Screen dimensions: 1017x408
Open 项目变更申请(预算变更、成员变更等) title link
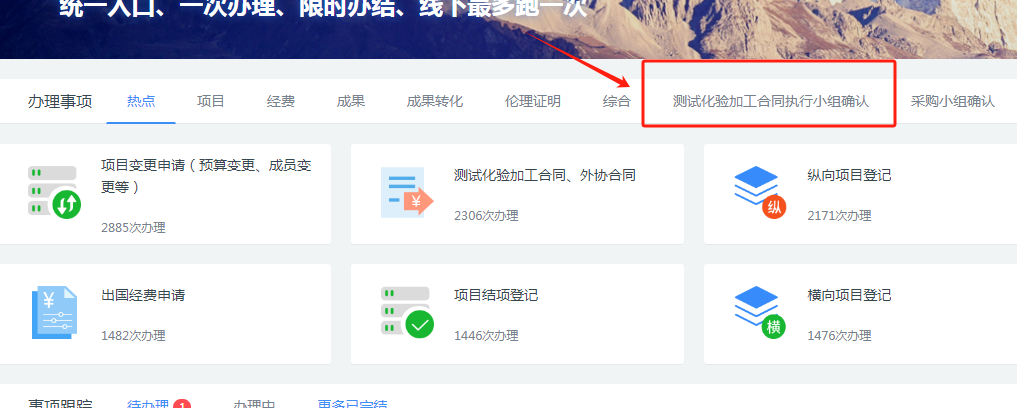(x=206, y=176)
